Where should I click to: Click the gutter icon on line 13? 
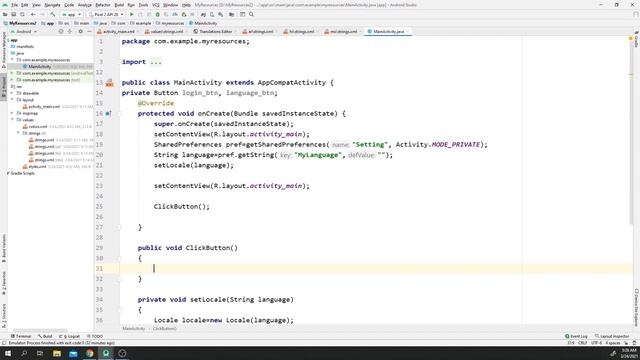109,83
